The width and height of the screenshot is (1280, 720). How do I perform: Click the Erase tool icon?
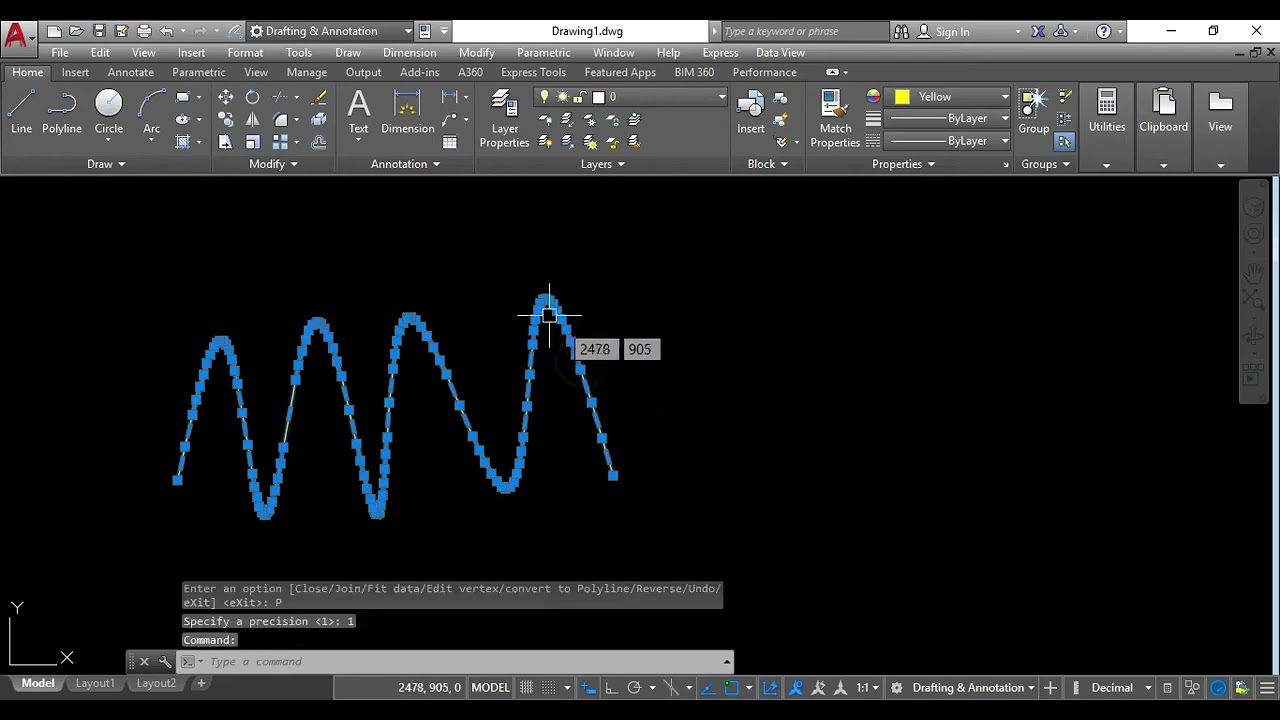pos(319,97)
